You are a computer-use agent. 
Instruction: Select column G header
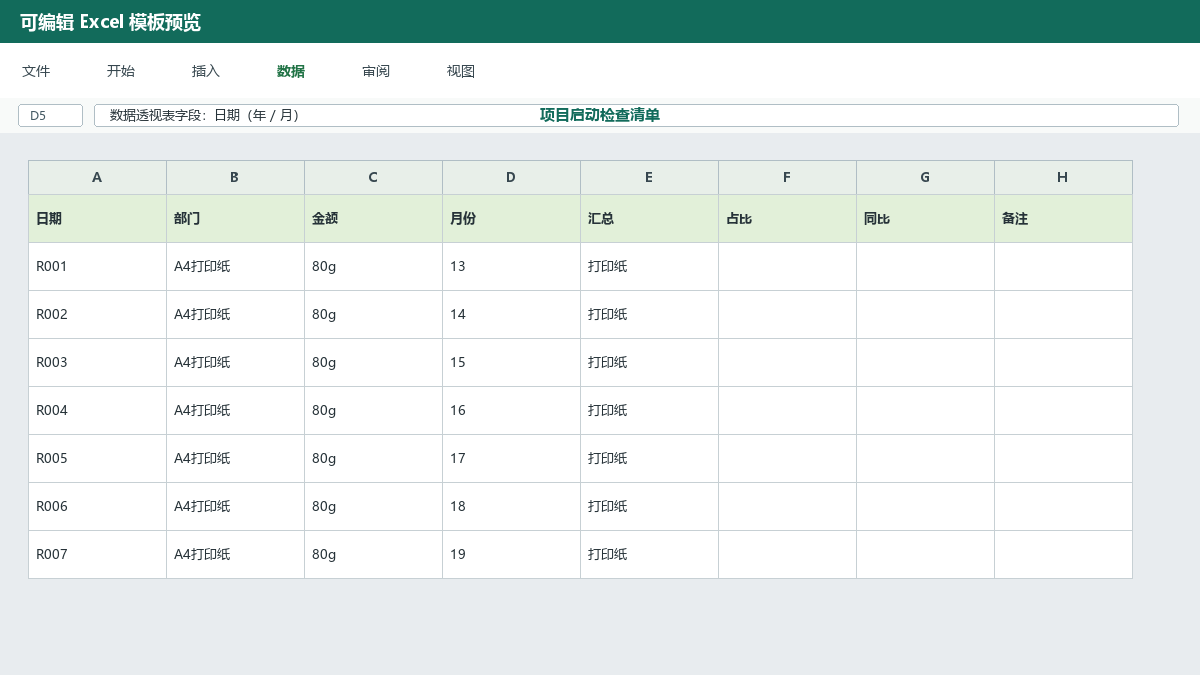coord(925,177)
